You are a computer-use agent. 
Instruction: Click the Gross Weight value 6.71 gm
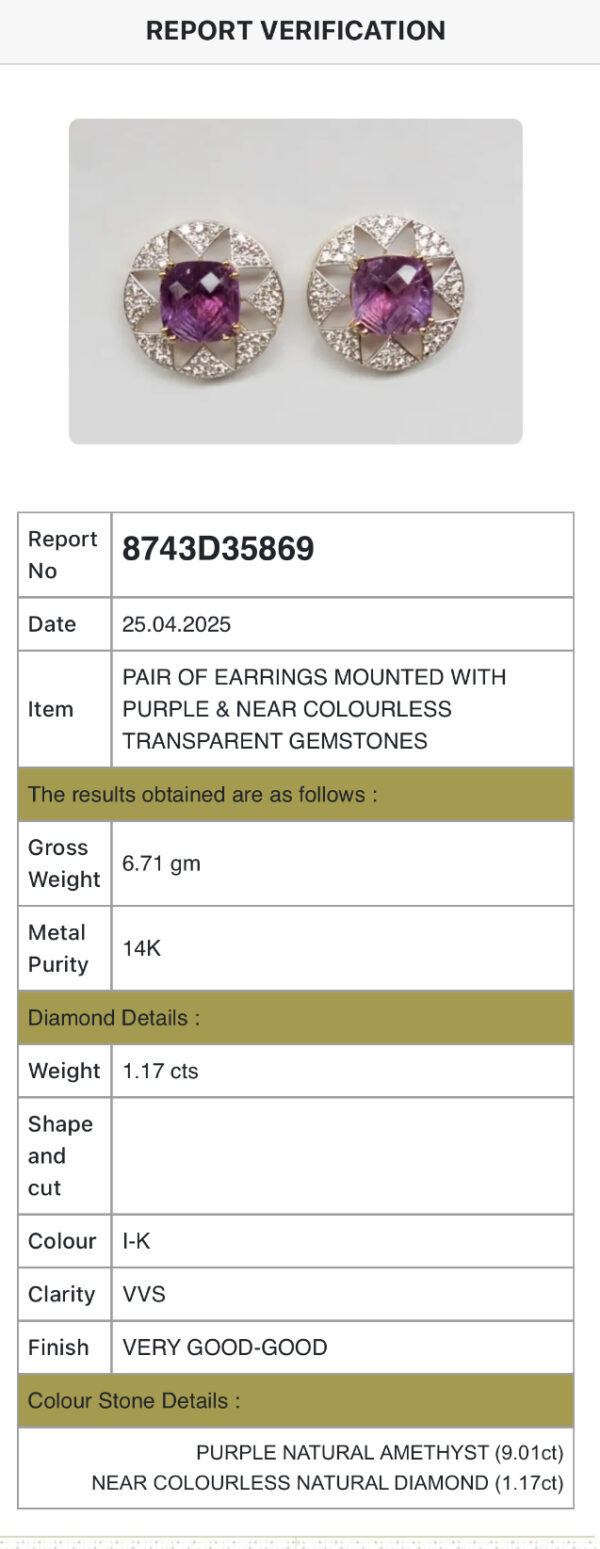click(x=162, y=863)
